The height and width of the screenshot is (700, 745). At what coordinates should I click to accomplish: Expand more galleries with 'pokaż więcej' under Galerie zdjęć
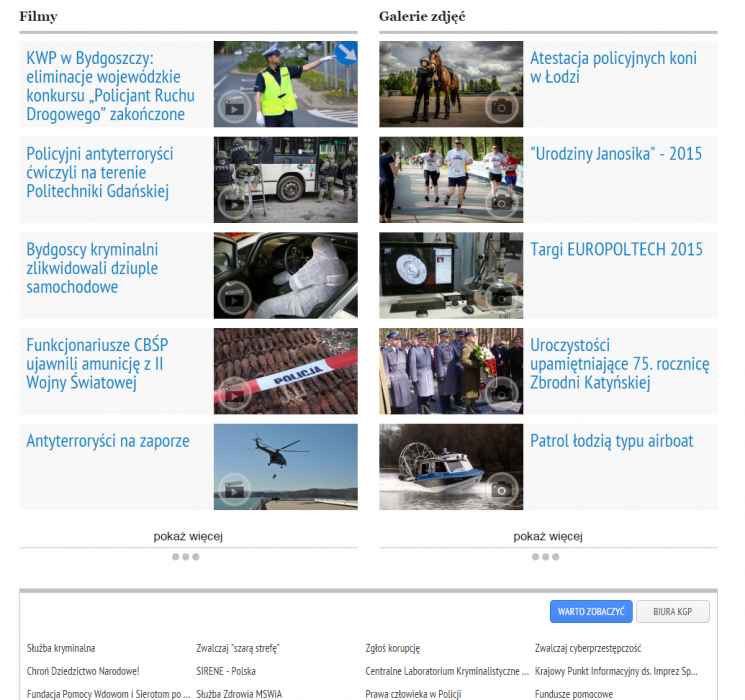pyautogui.click(x=548, y=536)
